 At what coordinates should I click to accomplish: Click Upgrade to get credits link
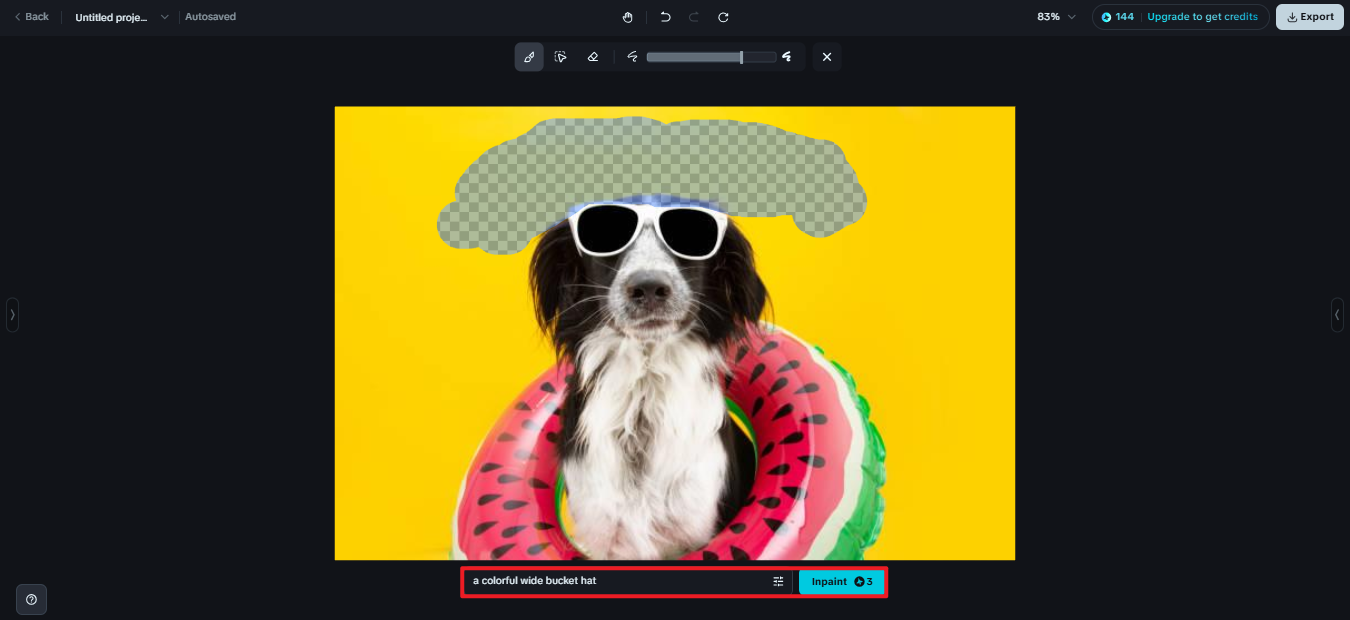[x=1202, y=17]
